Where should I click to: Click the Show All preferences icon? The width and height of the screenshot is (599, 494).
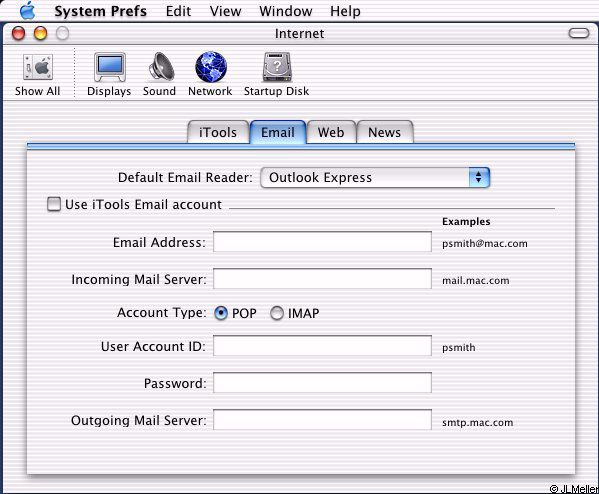click(x=37, y=68)
